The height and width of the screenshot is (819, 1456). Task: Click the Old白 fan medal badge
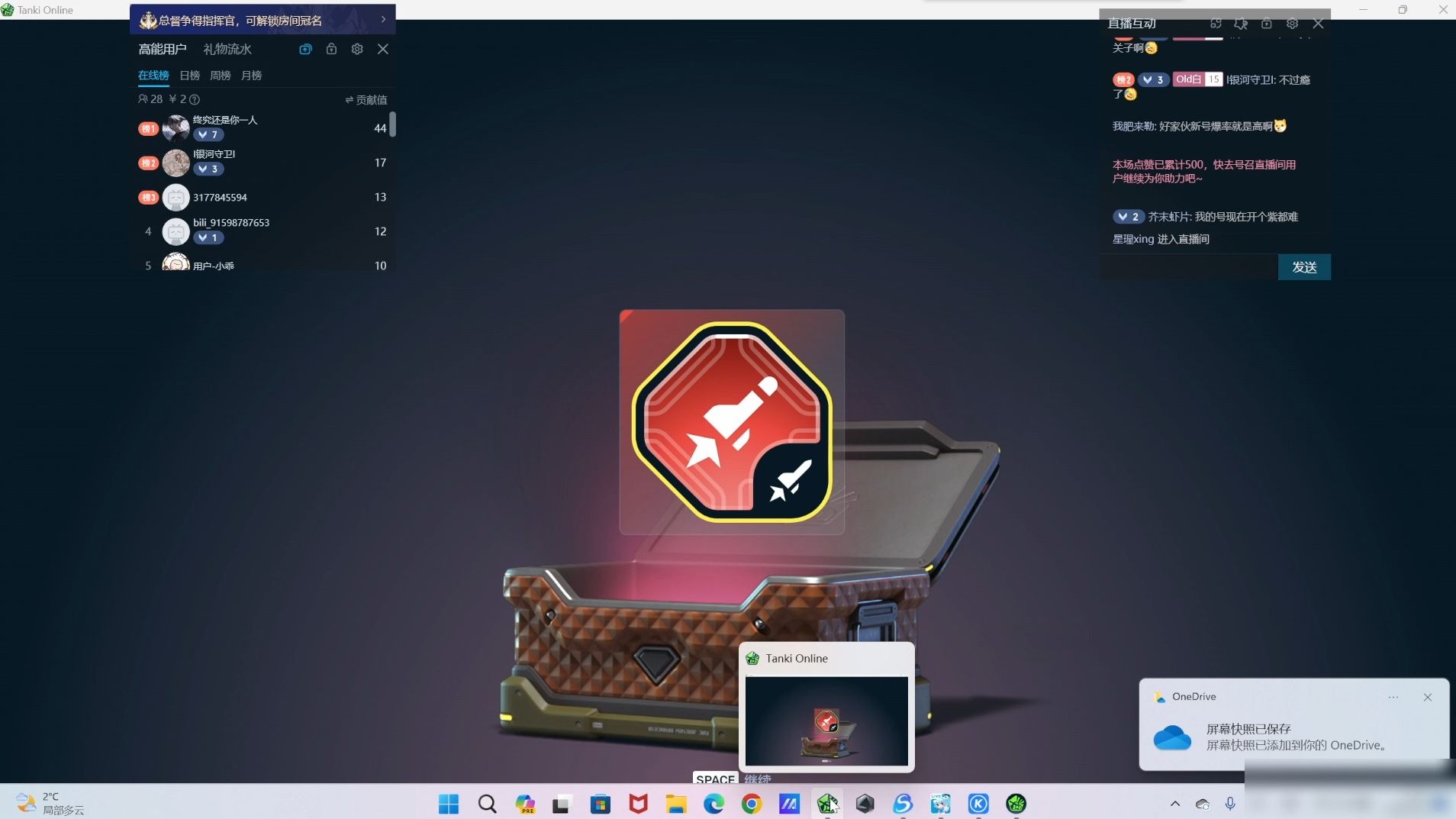[x=1198, y=79]
